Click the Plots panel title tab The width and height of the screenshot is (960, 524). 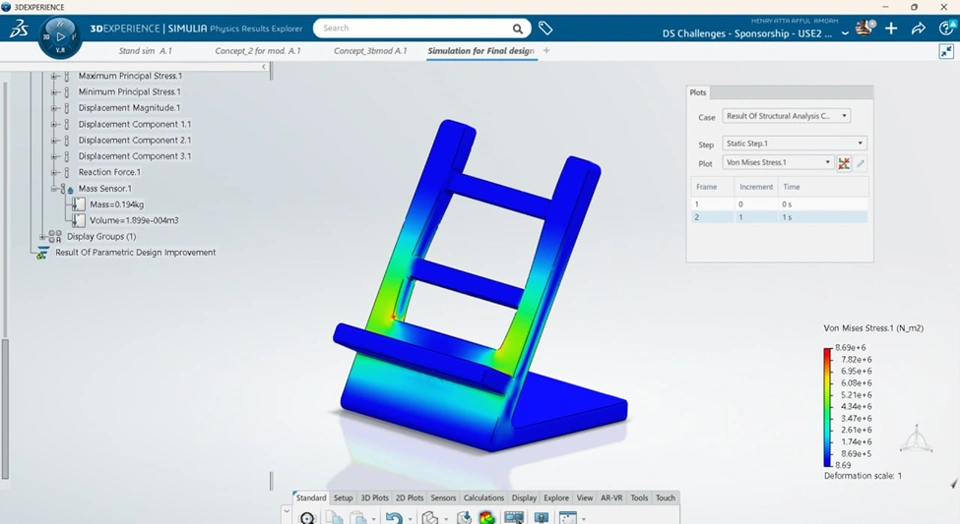(698, 92)
